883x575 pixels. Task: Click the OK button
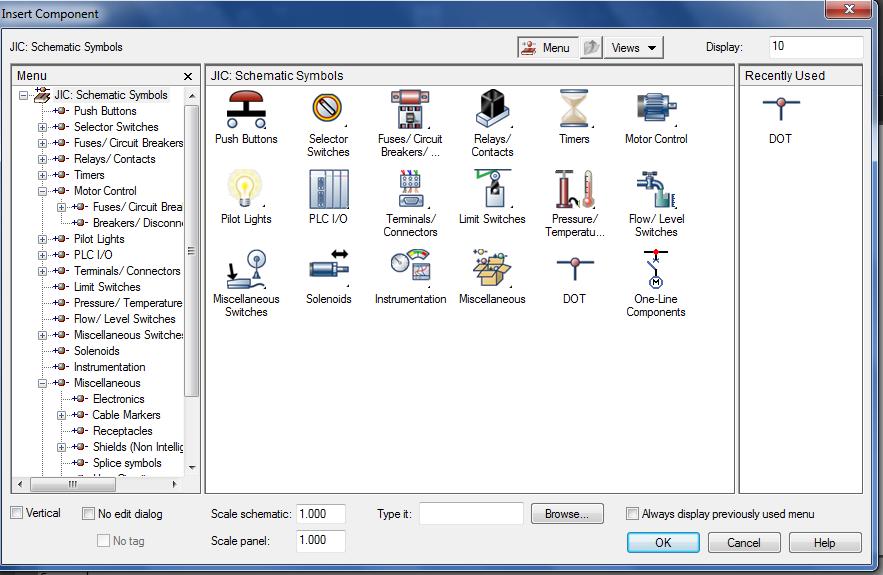pyautogui.click(x=663, y=542)
